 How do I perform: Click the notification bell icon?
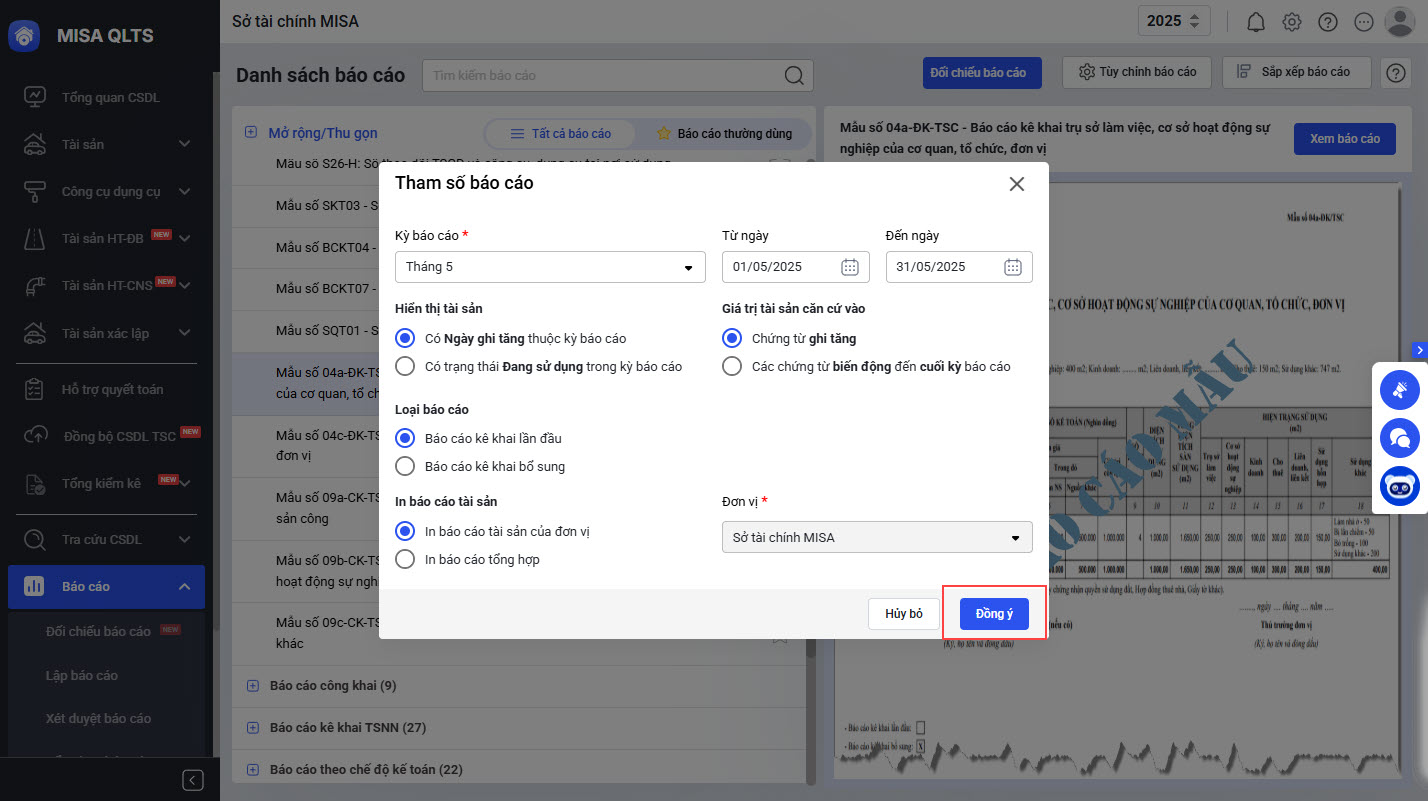click(1256, 22)
